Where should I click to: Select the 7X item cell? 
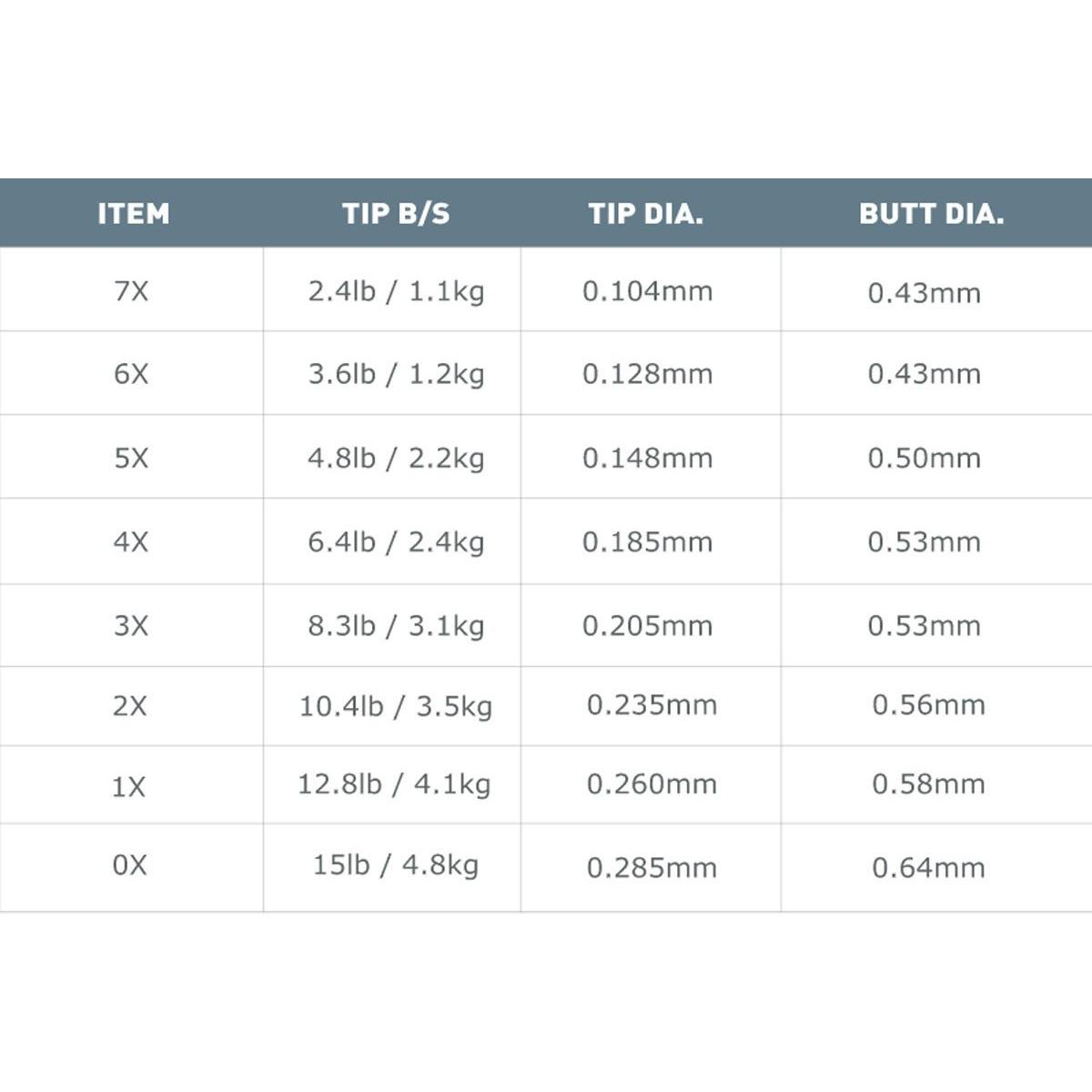131,291
